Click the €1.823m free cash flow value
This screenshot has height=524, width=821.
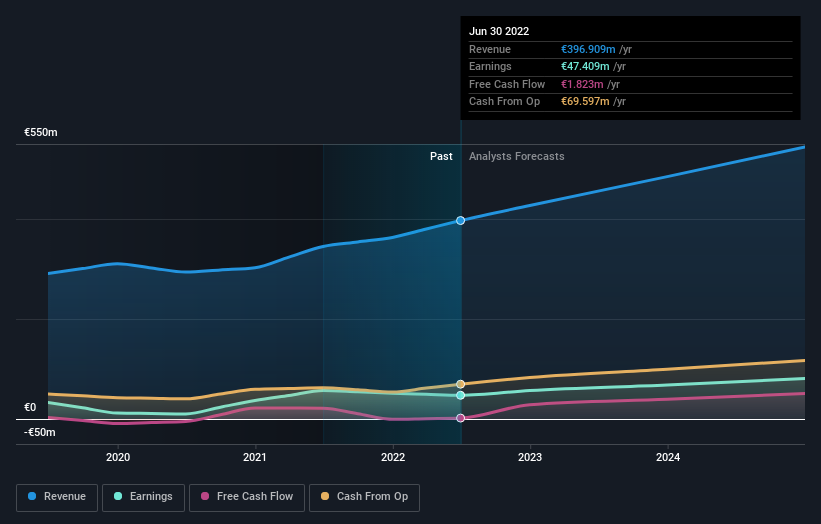[x=582, y=84]
